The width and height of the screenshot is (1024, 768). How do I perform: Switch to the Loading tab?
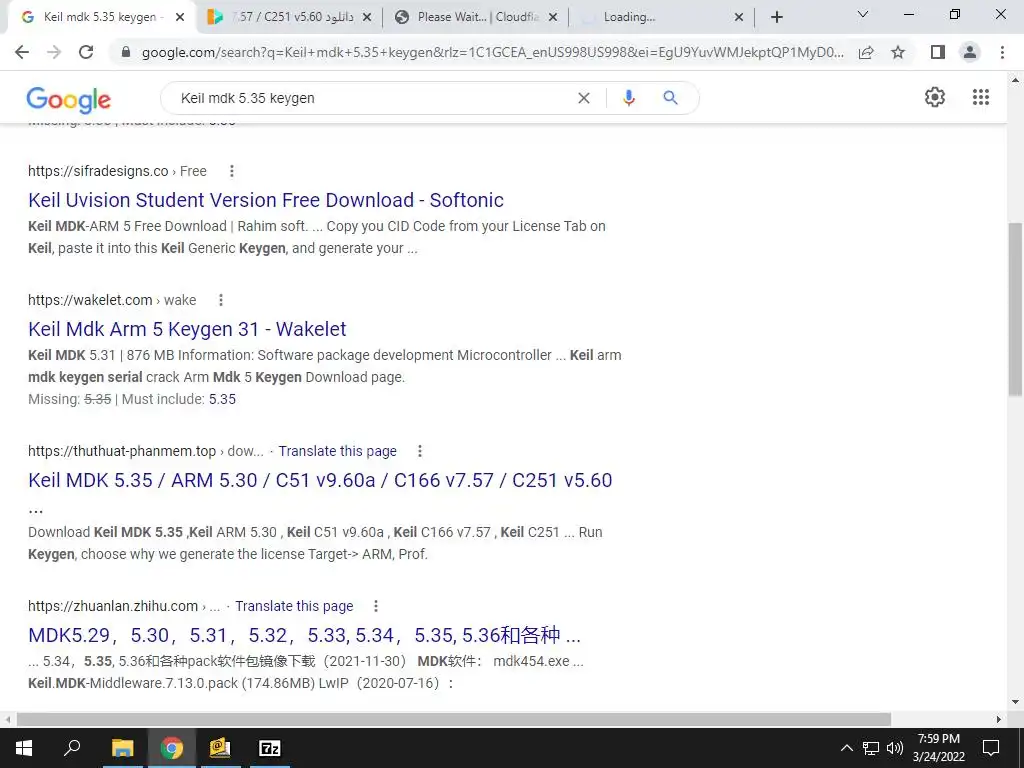pyautogui.click(x=660, y=17)
